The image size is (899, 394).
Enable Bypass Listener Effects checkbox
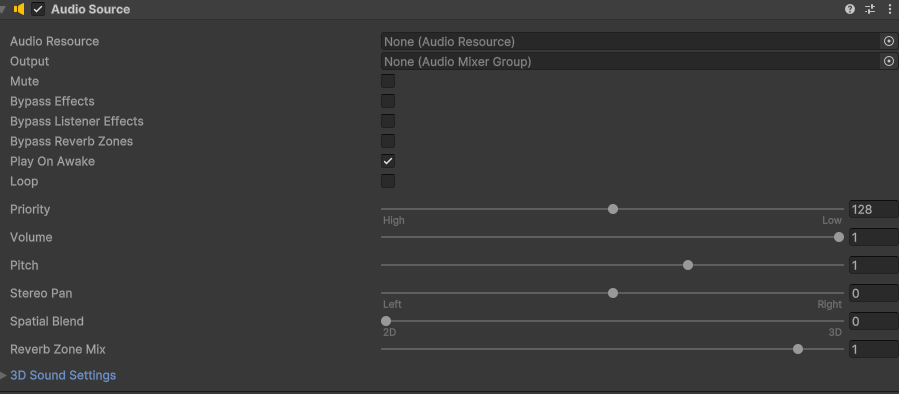point(388,121)
